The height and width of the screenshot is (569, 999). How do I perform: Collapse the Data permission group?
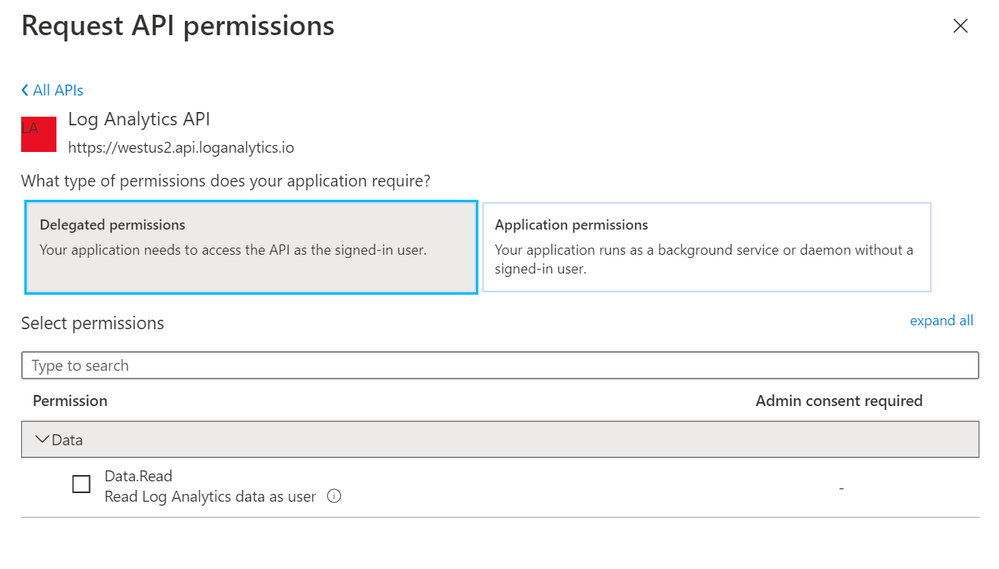click(500, 439)
